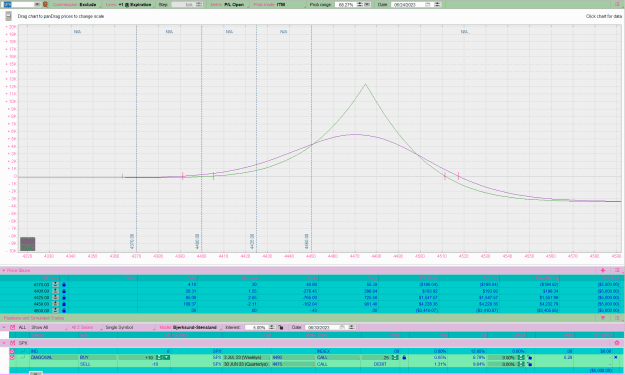Click the top Date stepper arrows

437,4
